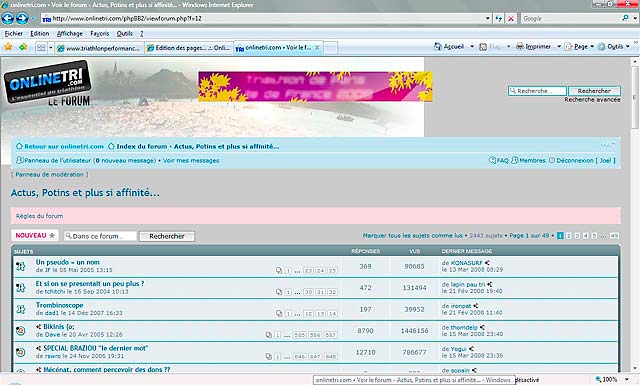This screenshot has width=640, height=385.
Task: Click the Recherche input field in header
Action: (537, 91)
